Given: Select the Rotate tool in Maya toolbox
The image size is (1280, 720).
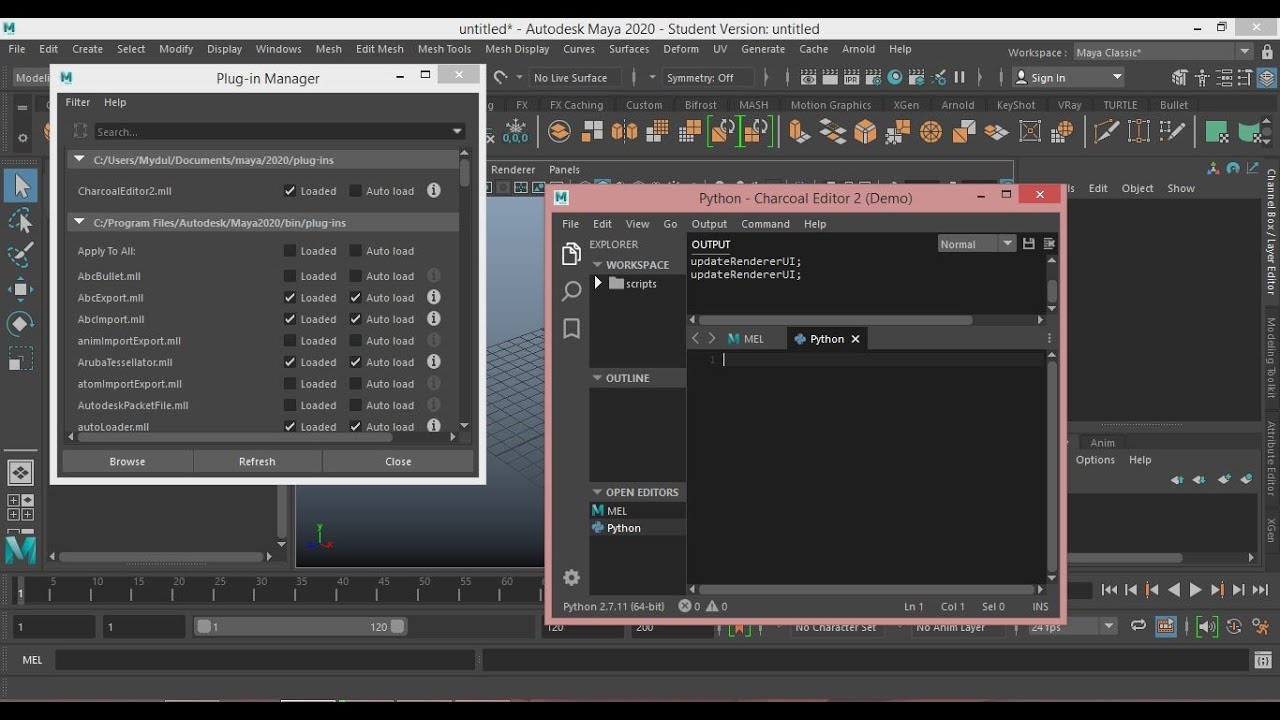Looking at the screenshot, I should [21, 323].
